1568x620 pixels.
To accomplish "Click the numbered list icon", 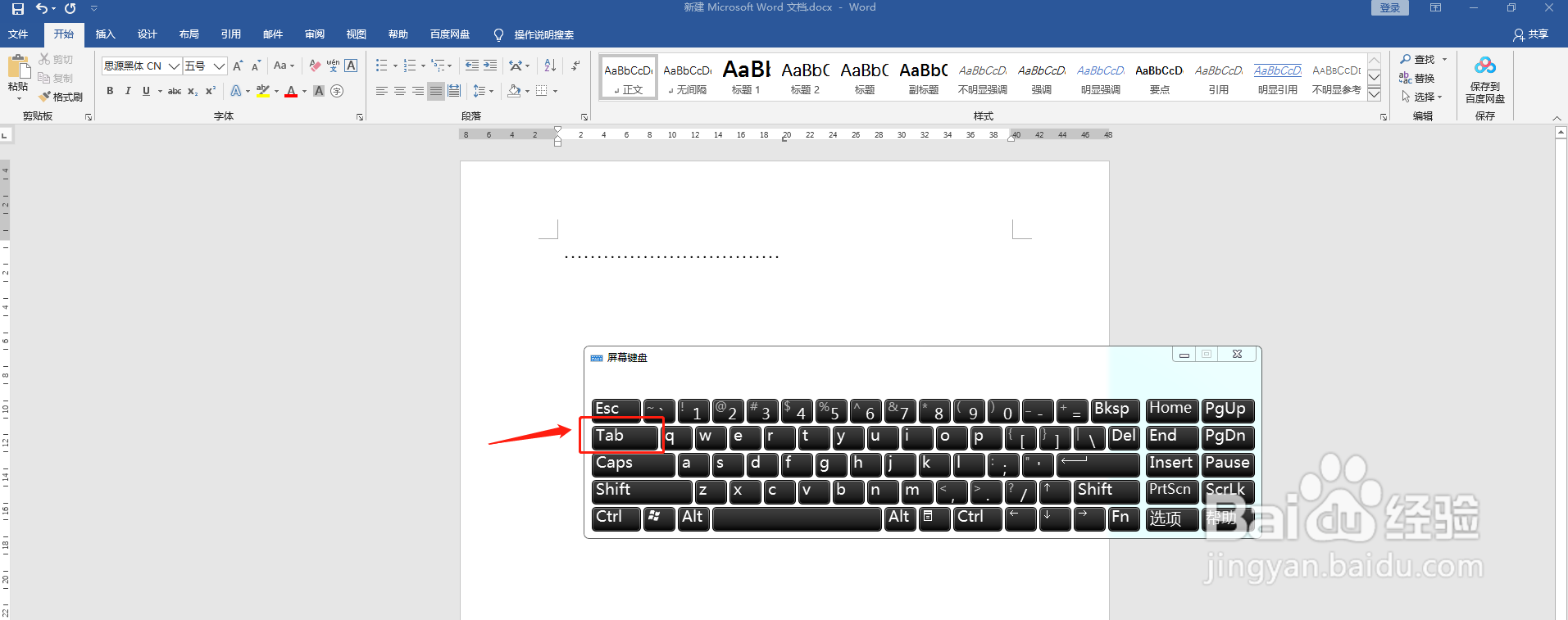I will [410, 66].
